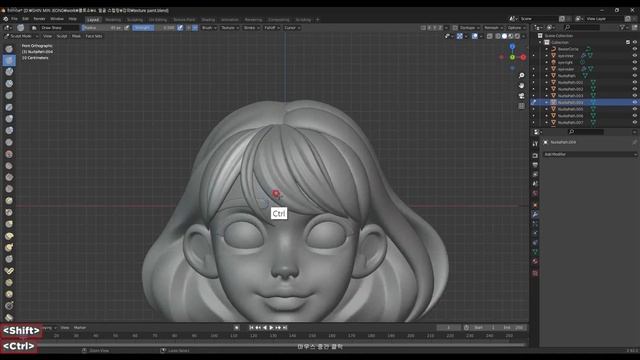
Task: Switch perspective/orthographic grid gizmo
Action: 521,106
